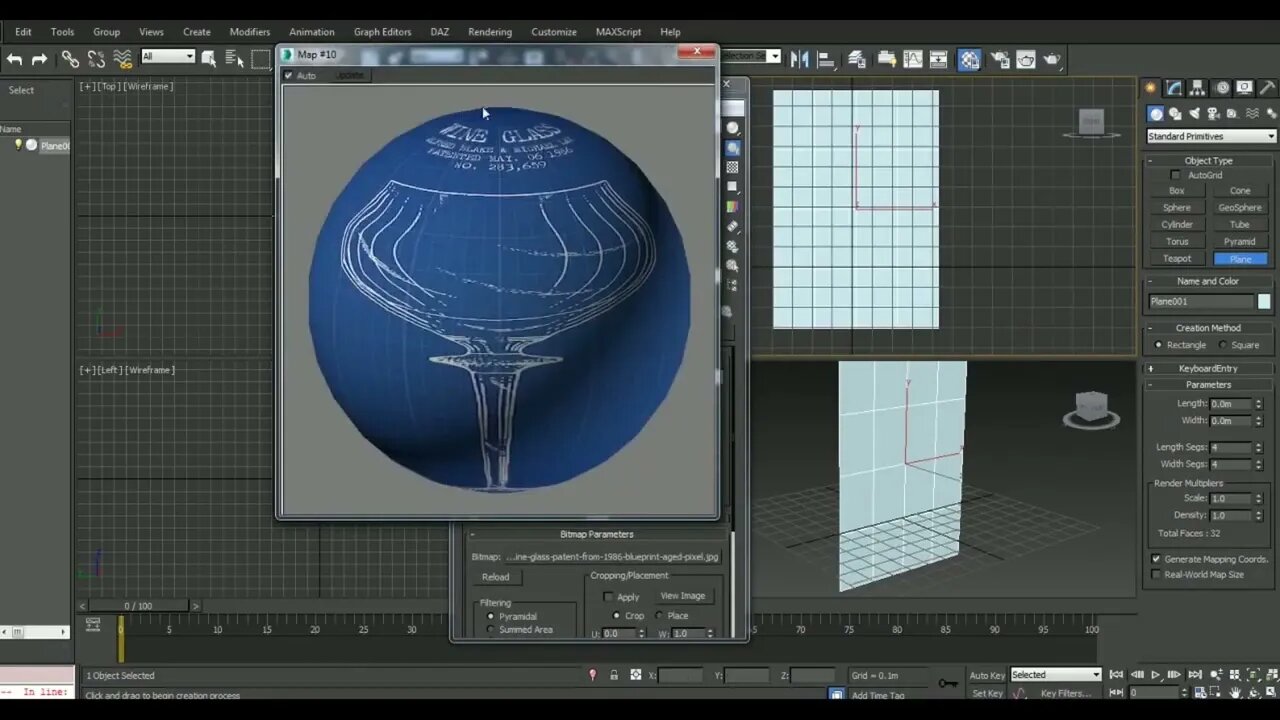The image size is (1280, 720).
Task: Toggle Generate Mapping Coords checkbox
Action: click(x=1156, y=559)
